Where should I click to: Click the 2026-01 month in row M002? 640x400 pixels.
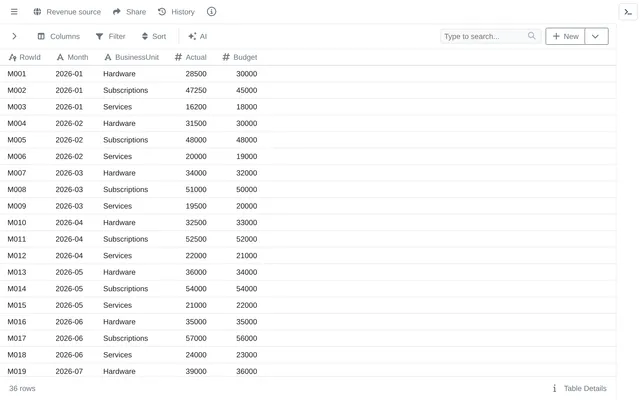[x=69, y=90]
